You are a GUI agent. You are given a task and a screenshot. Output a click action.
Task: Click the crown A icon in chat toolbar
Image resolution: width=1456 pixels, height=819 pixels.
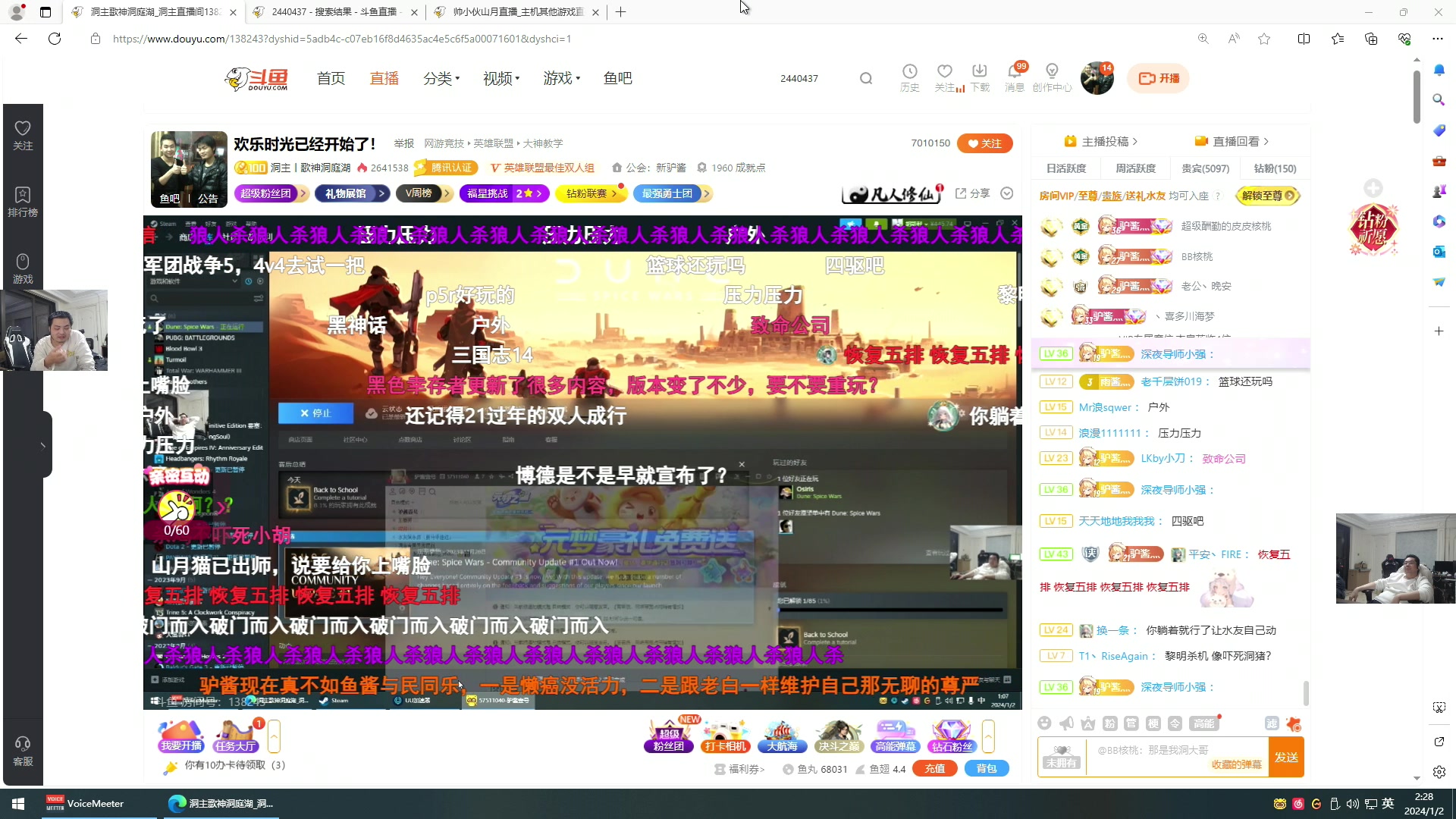1088,723
